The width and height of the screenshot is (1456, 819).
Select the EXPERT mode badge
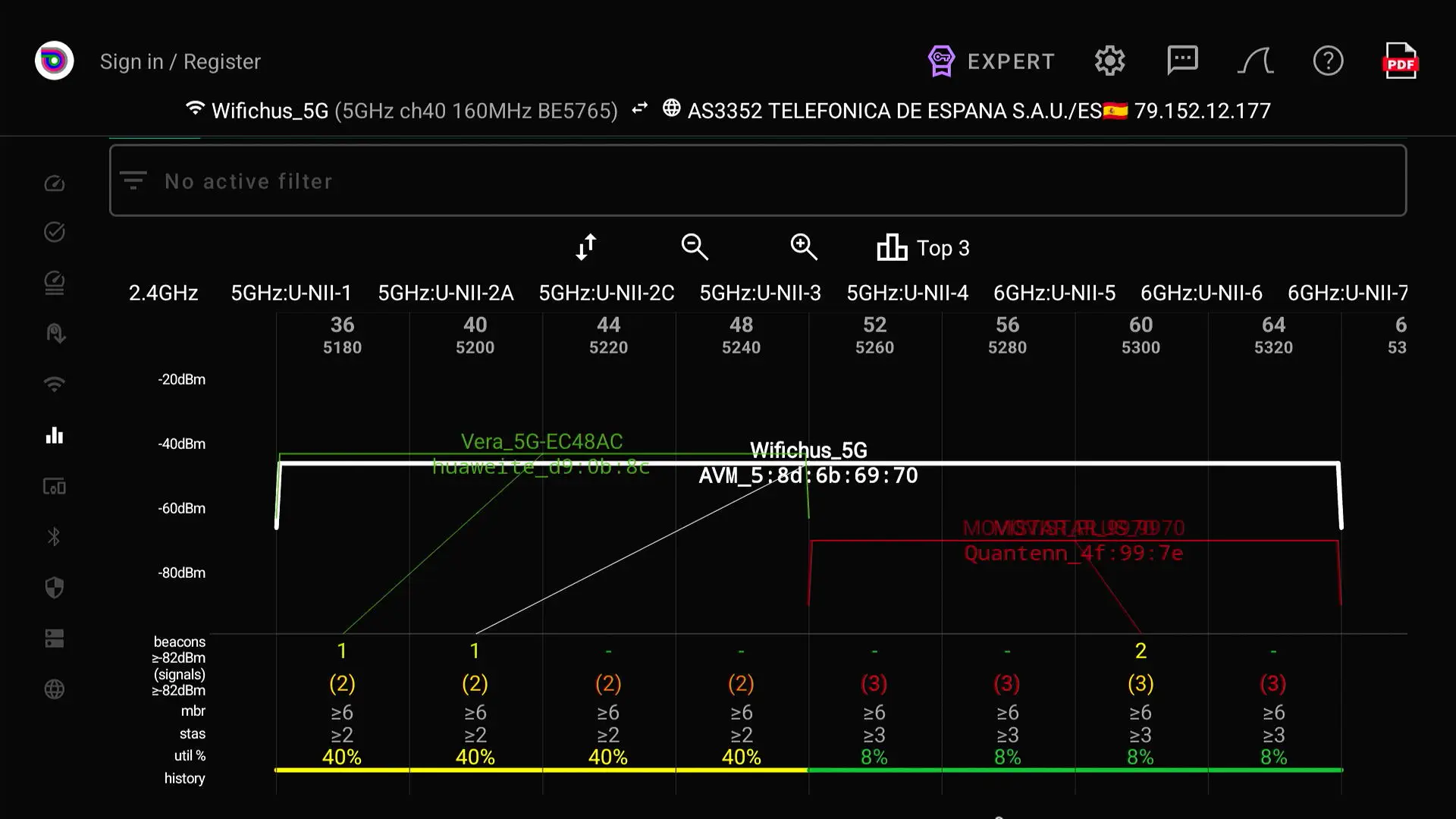tap(991, 61)
